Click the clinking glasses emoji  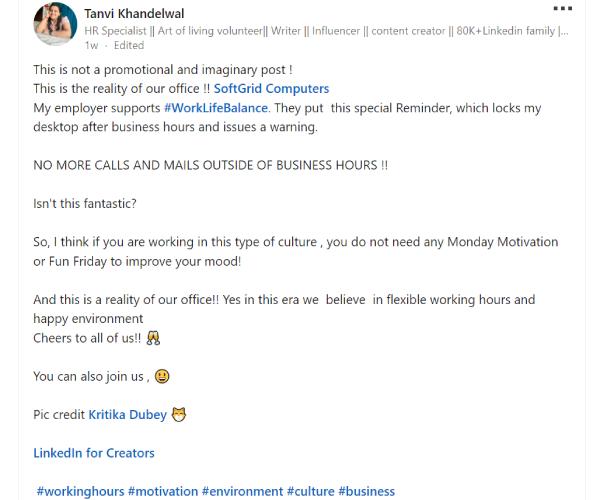[153, 338]
